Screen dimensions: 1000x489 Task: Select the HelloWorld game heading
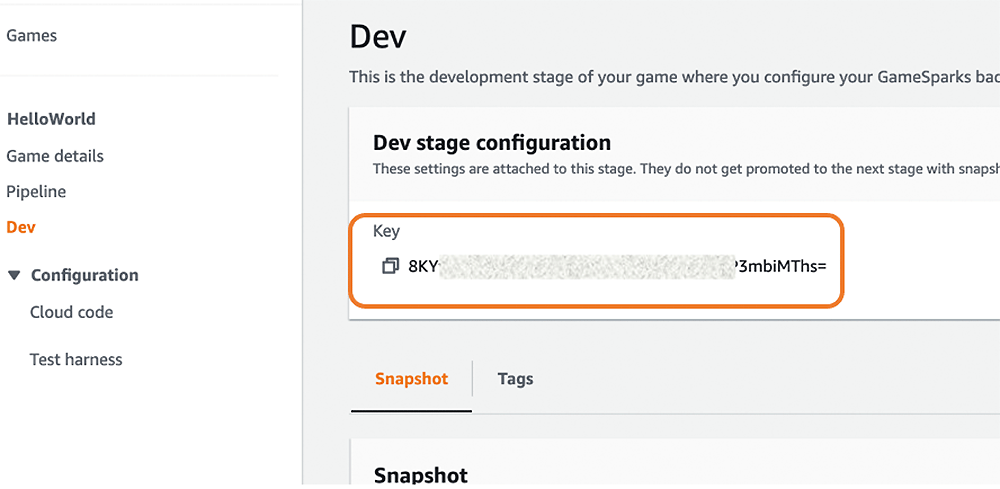(51, 119)
